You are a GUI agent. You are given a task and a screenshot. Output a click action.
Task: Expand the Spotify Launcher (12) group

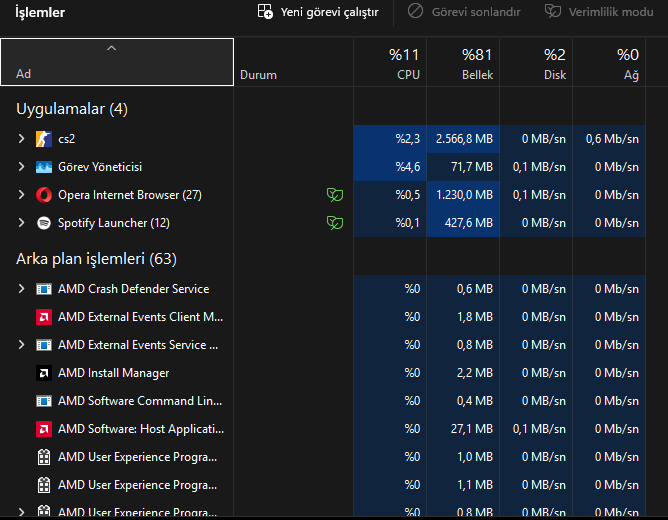pos(21,223)
